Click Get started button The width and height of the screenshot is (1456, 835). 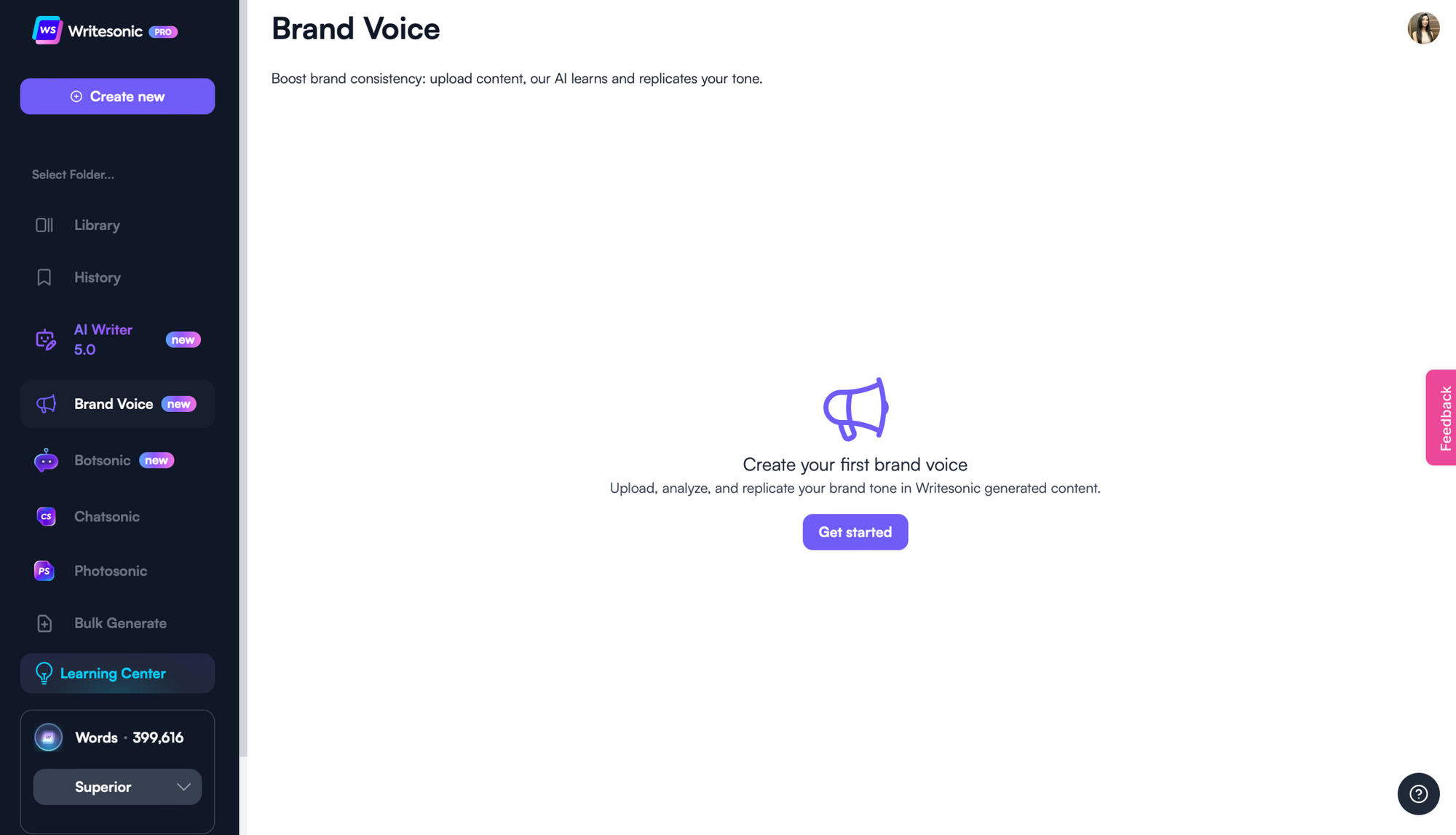coord(855,531)
